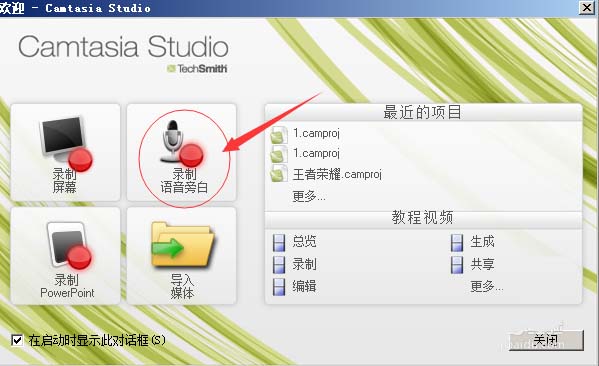Screen dimensions: 599x366
Task: Start recording the screen (录制屏幕)
Action: click(x=65, y=152)
